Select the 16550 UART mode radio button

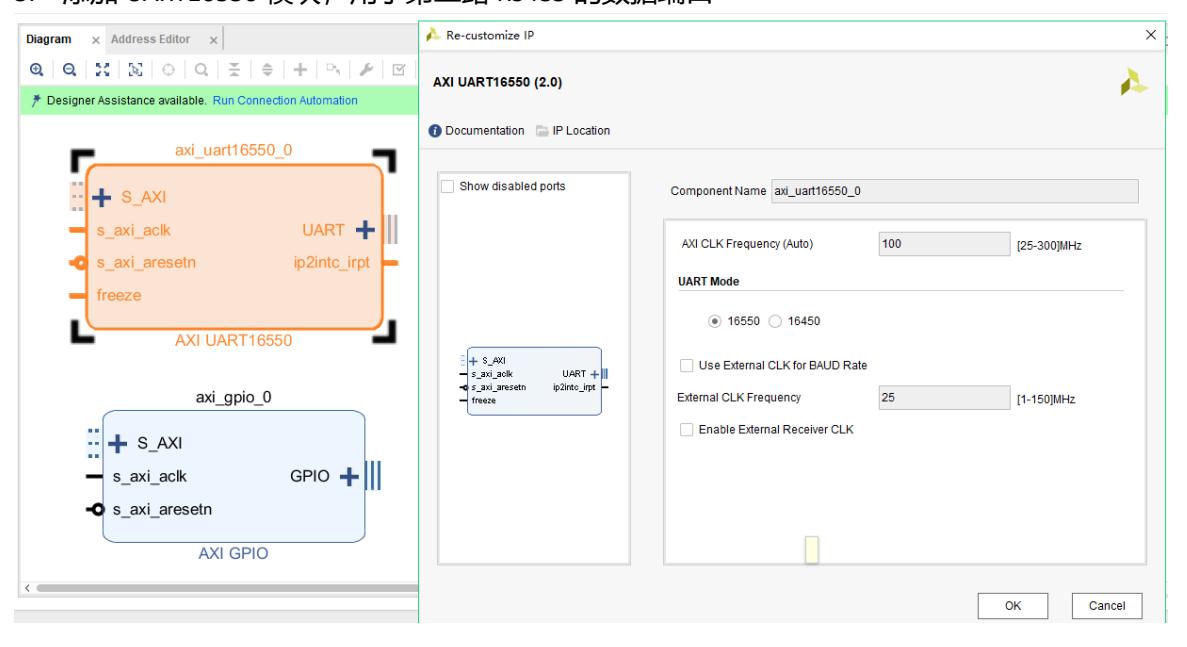pyautogui.click(x=713, y=321)
